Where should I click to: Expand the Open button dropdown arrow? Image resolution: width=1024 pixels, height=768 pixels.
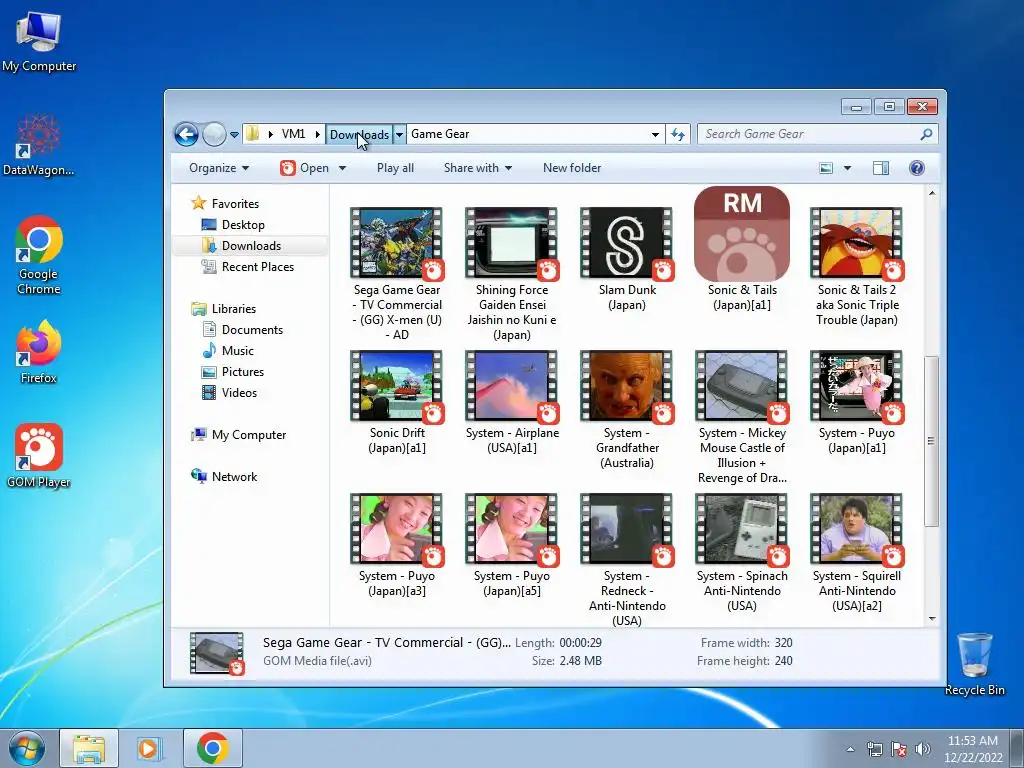pos(342,168)
